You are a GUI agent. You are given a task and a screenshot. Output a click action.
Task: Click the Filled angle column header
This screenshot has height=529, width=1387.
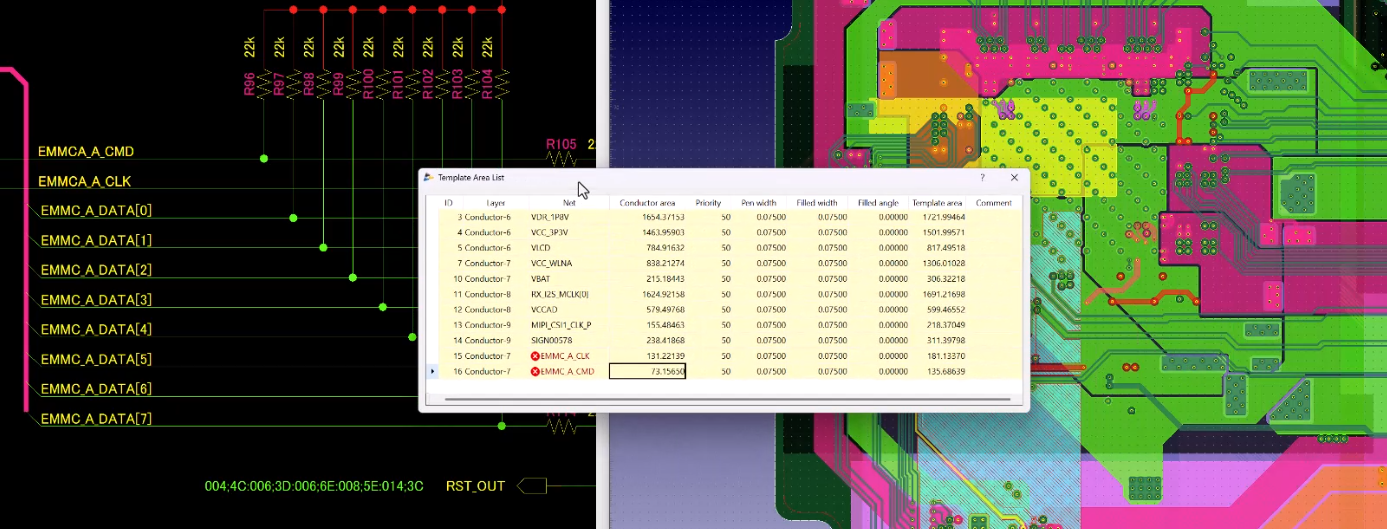coord(878,203)
